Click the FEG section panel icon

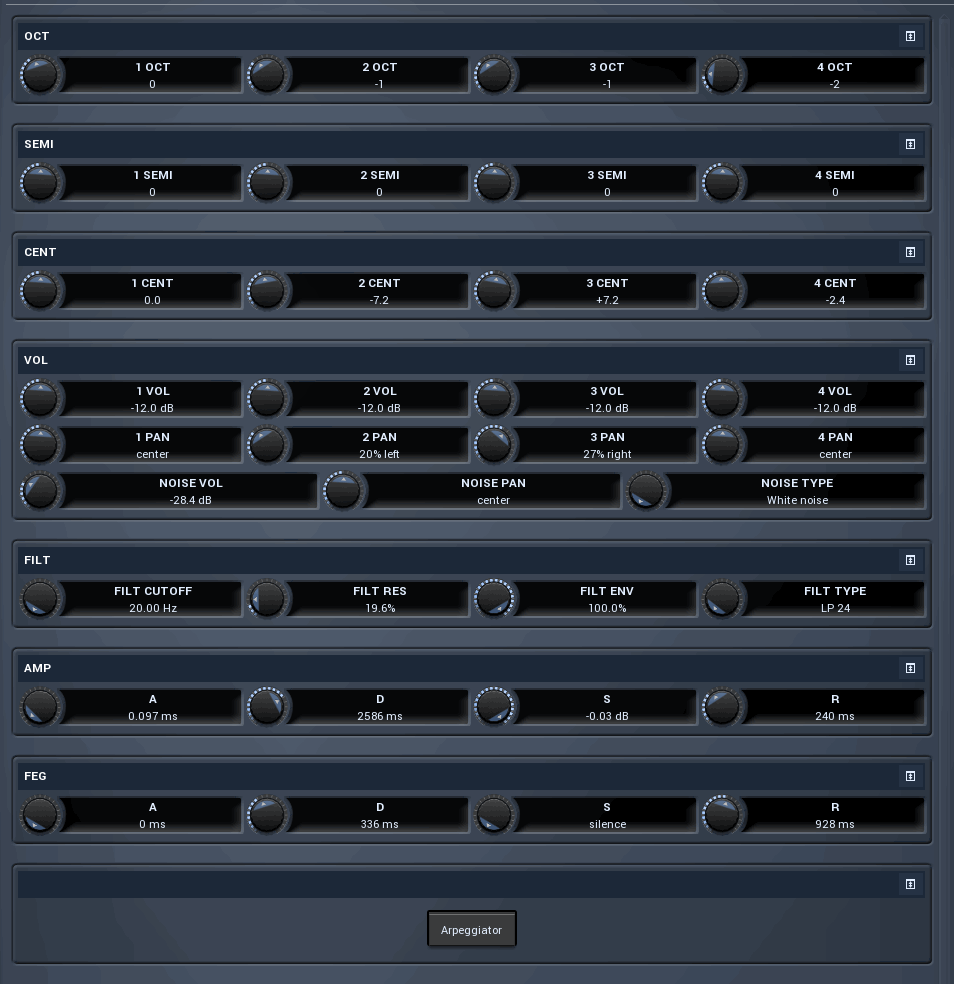pyautogui.click(x=910, y=776)
